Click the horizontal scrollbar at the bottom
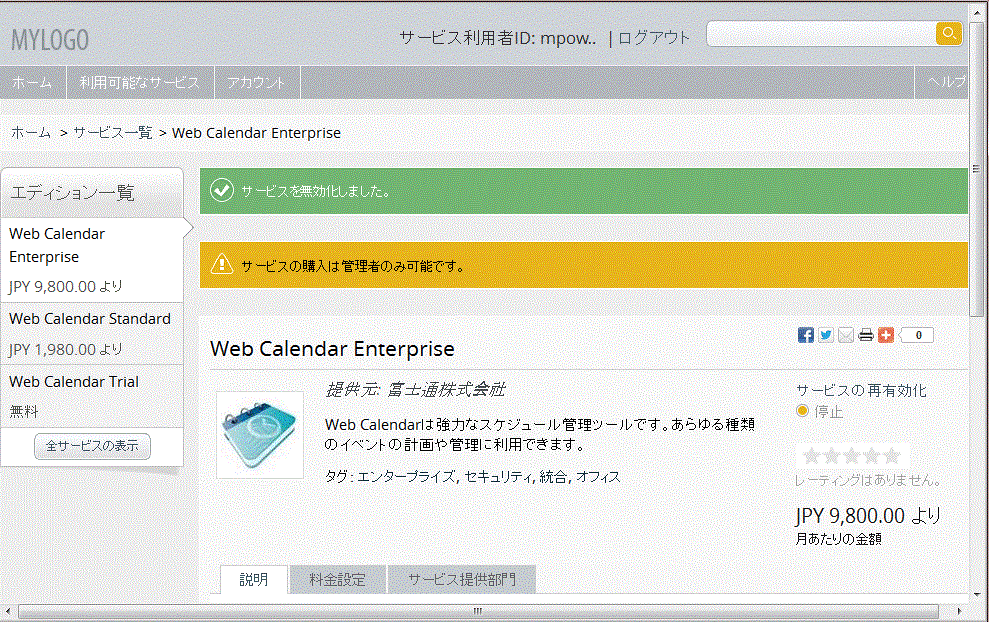989x622 pixels. 478,611
